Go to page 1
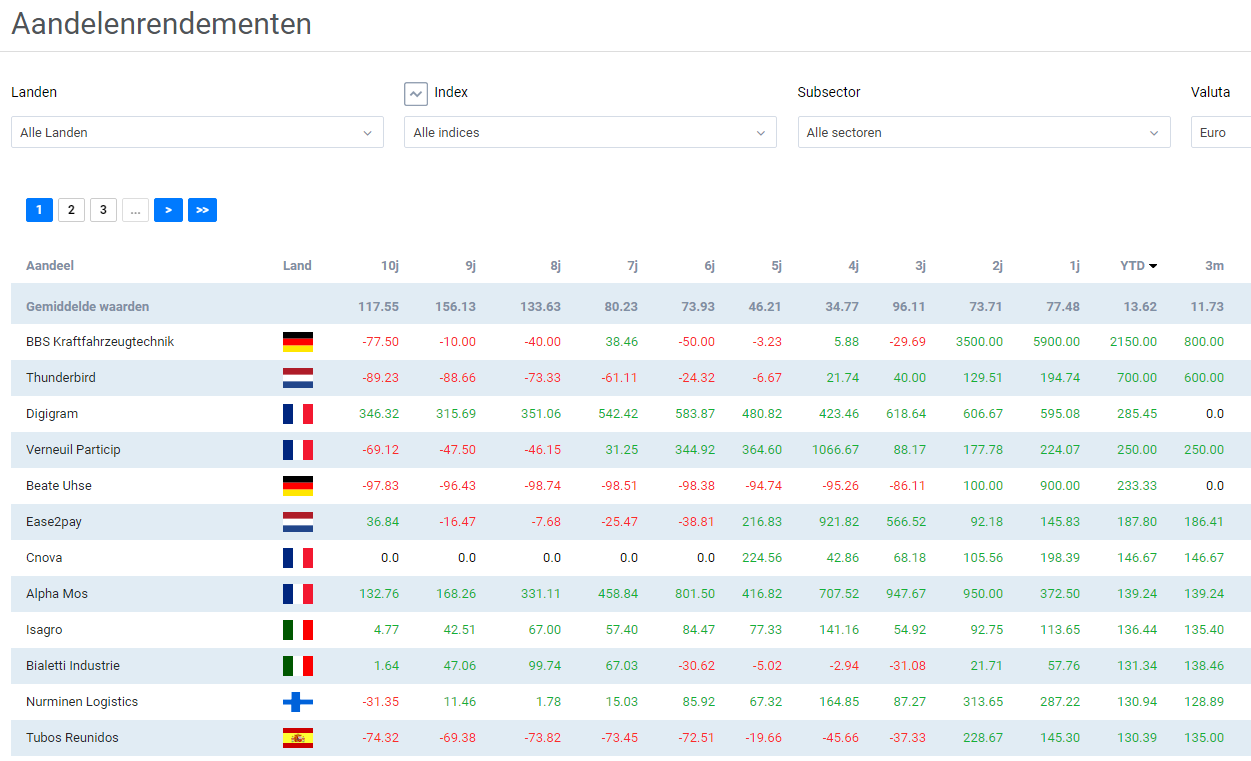The image size is (1251, 761). tap(39, 210)
